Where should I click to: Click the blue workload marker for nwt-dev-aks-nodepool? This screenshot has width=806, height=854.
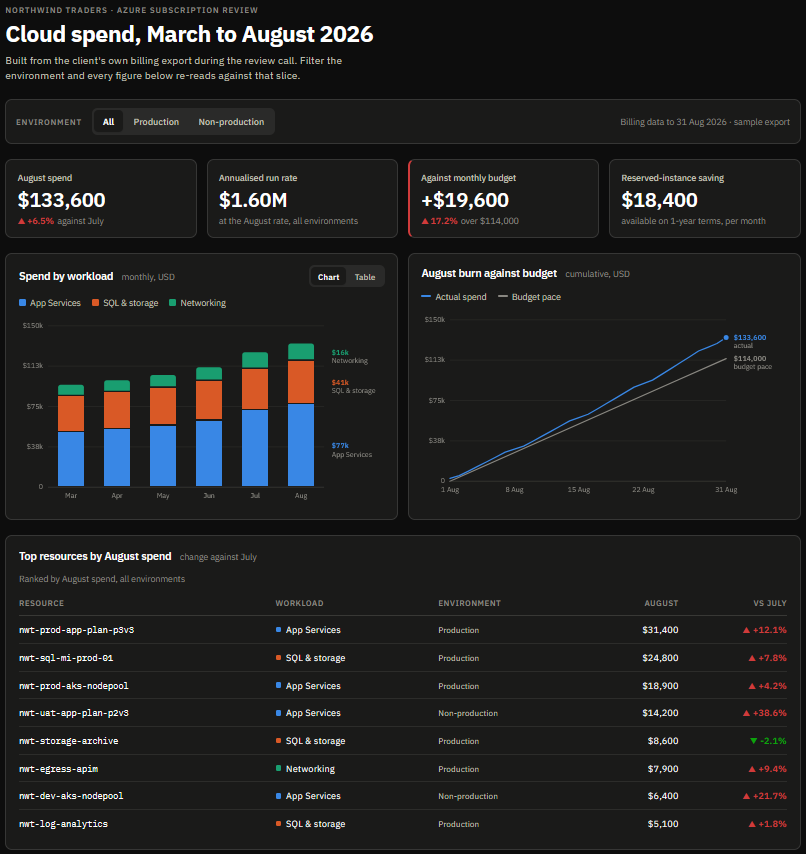click(278, 796)
